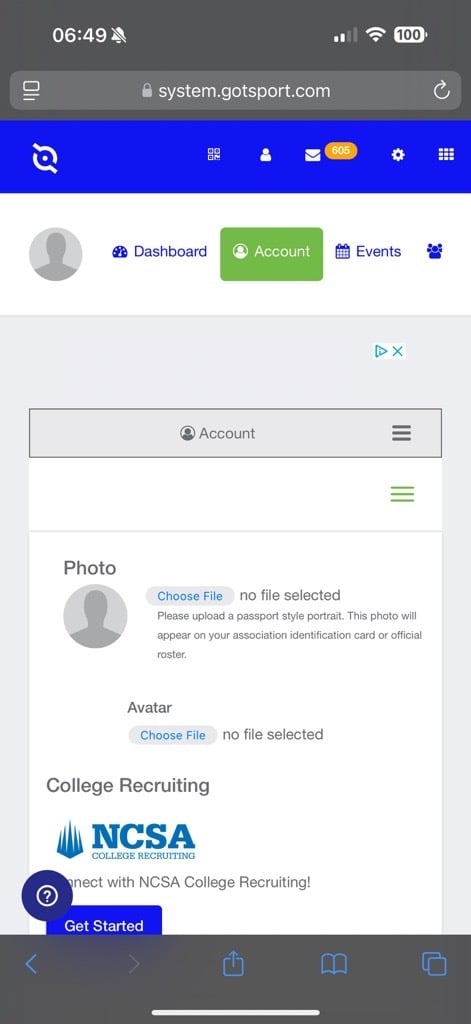Choose File for the Photo upload
The height and width of the screenshot is (1024, 471).
point(189,596)
